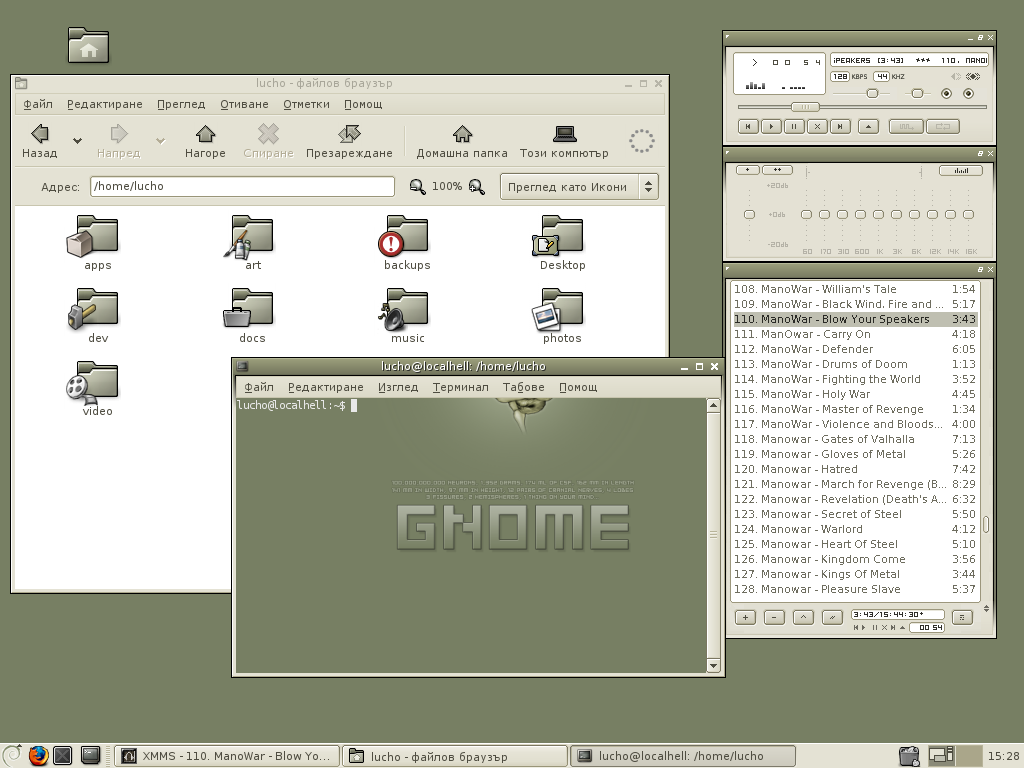Select the apps folder
Viewport: 1024px width, 768px height.
97,243
